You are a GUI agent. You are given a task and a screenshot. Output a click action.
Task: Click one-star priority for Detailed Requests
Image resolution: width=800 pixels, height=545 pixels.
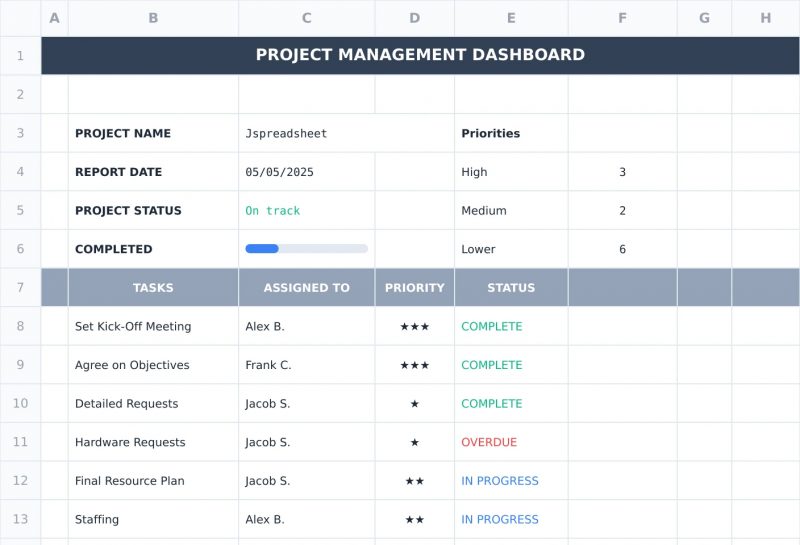(415, 403)
